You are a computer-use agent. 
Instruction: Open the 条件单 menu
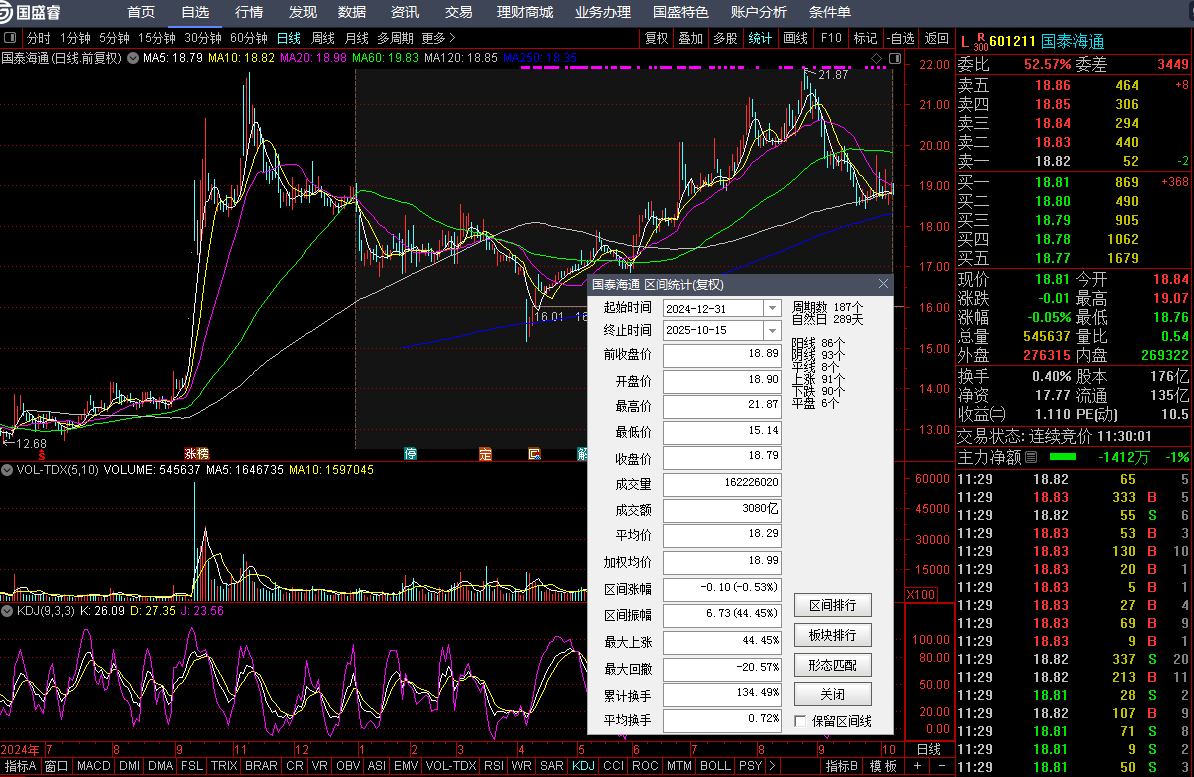click(830, 12)
